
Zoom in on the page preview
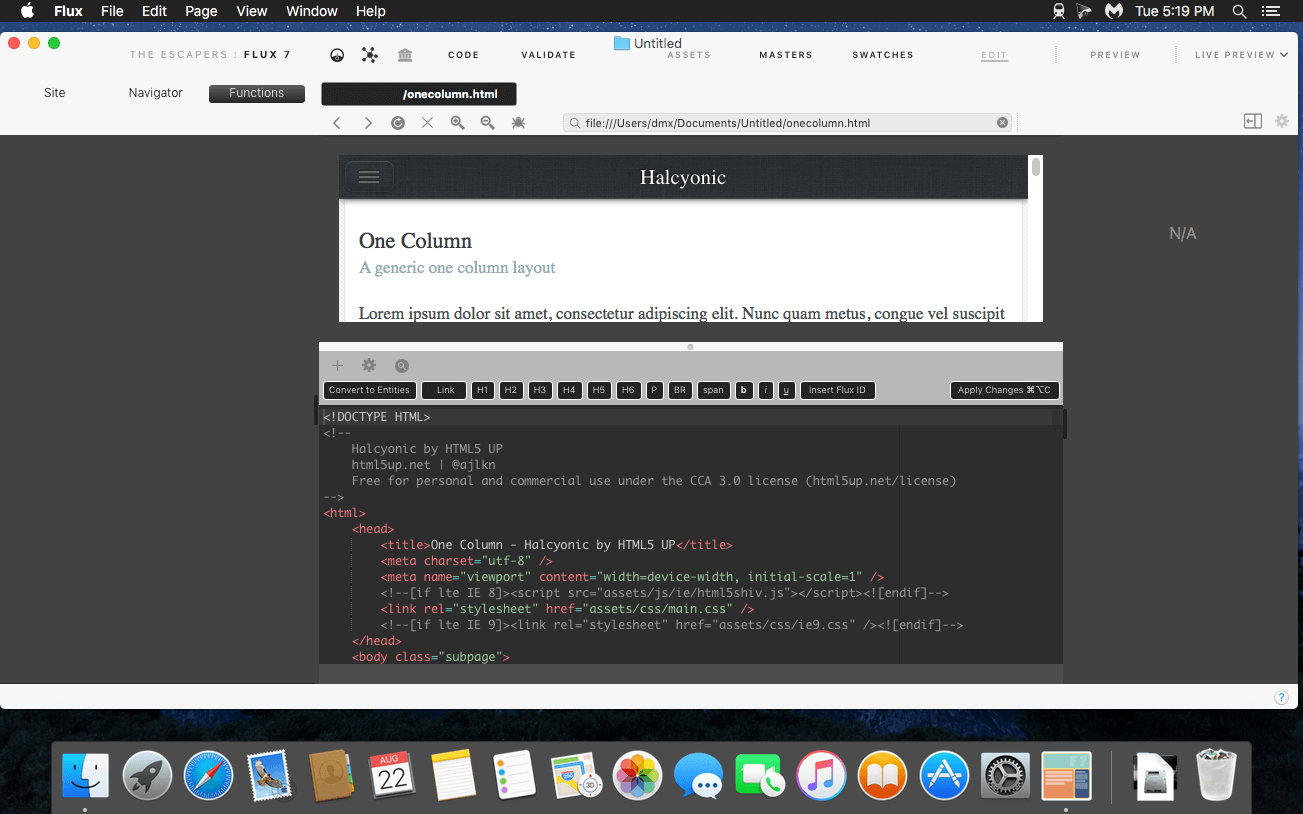pyautogui.click(x=457, y=123)
